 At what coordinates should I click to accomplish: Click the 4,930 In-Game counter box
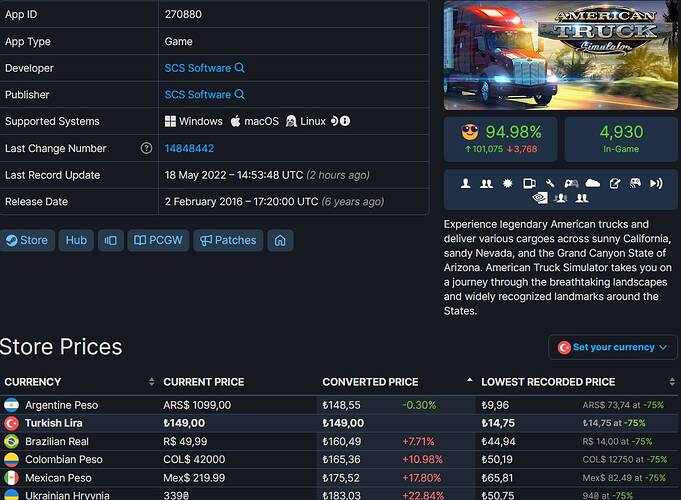tap(621, 139)
